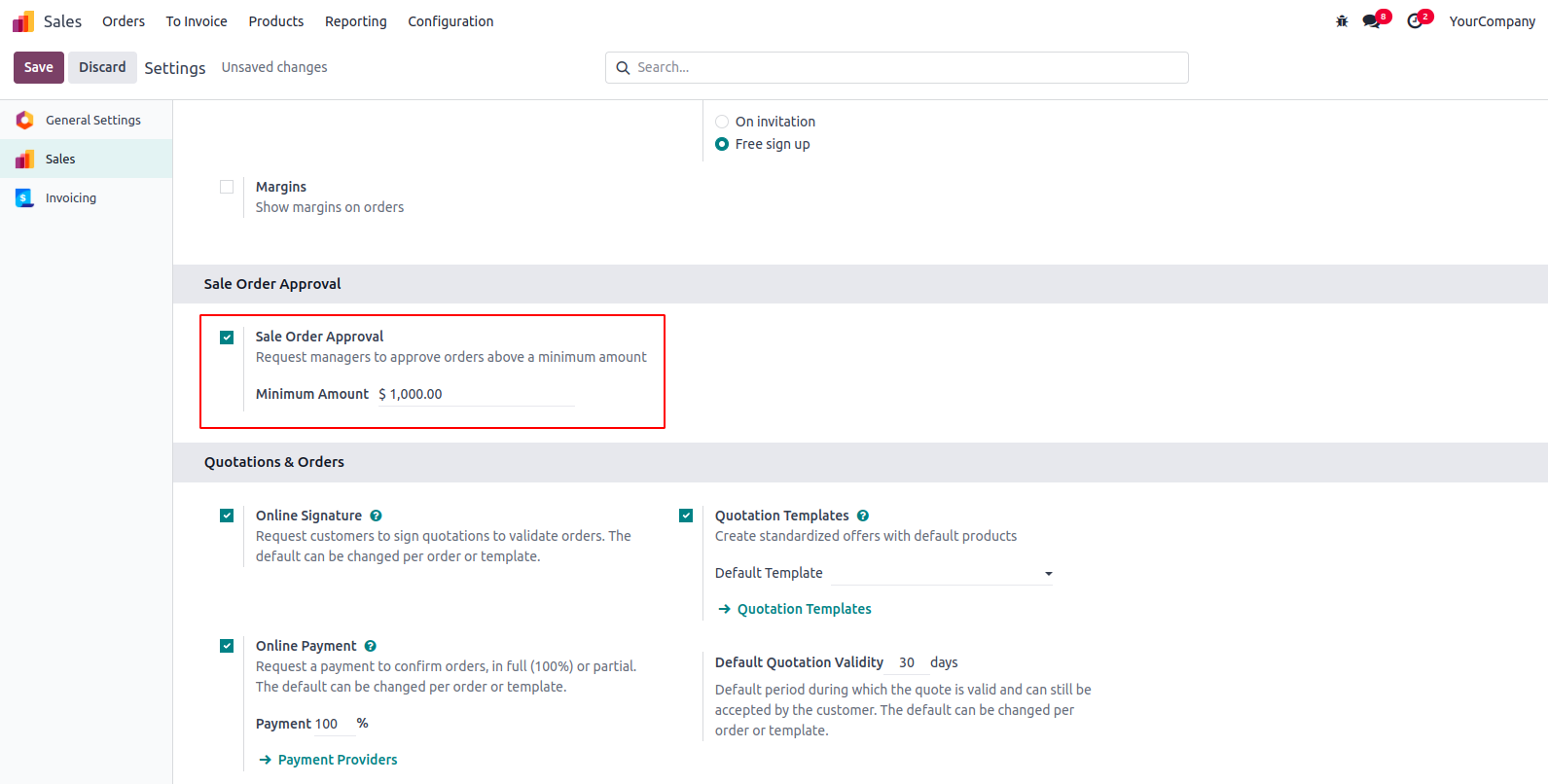
Task: Click the Minimum Amount input field
Action: pos(477,394)
